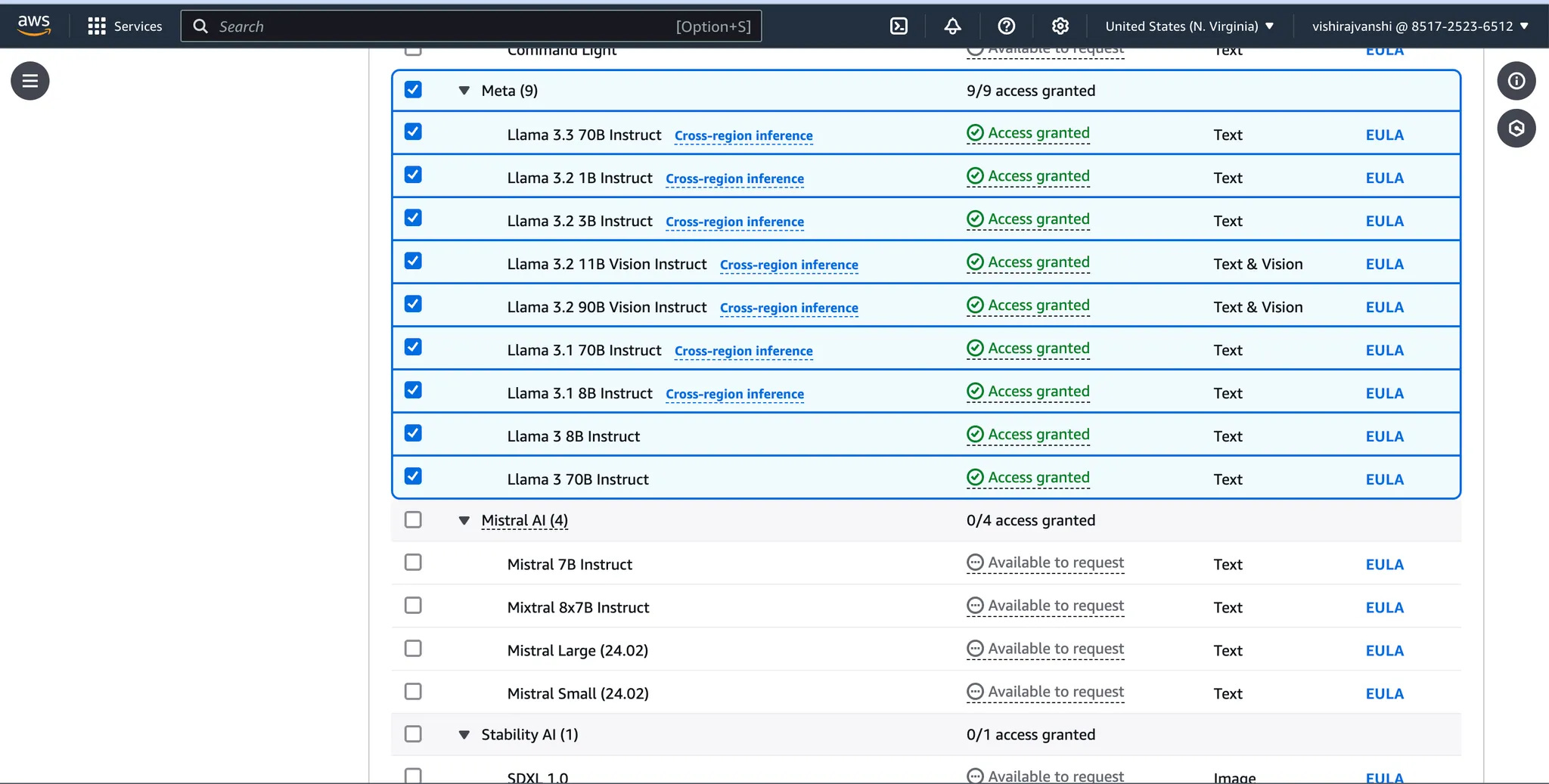This screenshot has width=1549, height=784.
Task: Check Mistral 7B Instruct checkbox
Action: point(413,562)
